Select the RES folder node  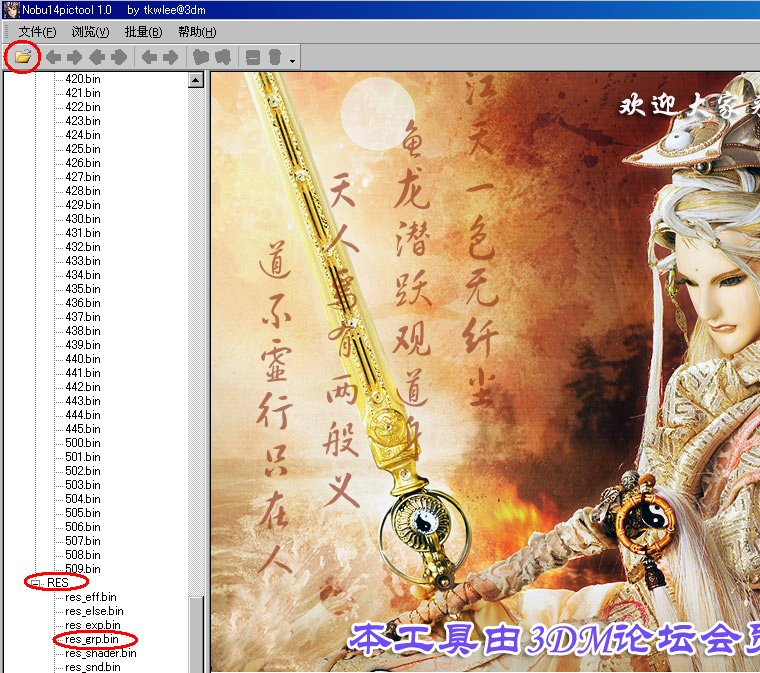58,582
